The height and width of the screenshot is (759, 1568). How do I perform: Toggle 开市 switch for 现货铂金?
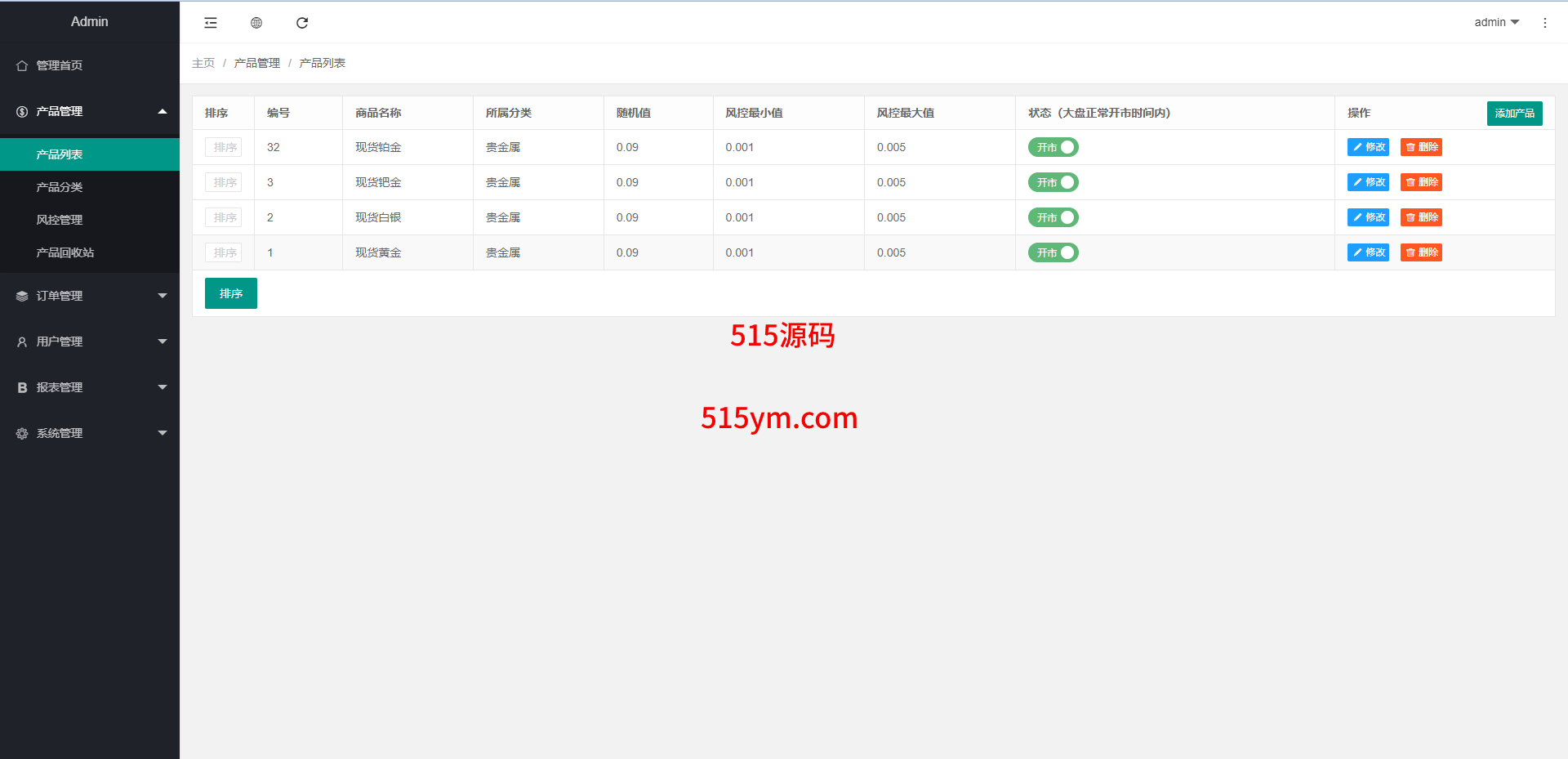(x=1053, y=147)
